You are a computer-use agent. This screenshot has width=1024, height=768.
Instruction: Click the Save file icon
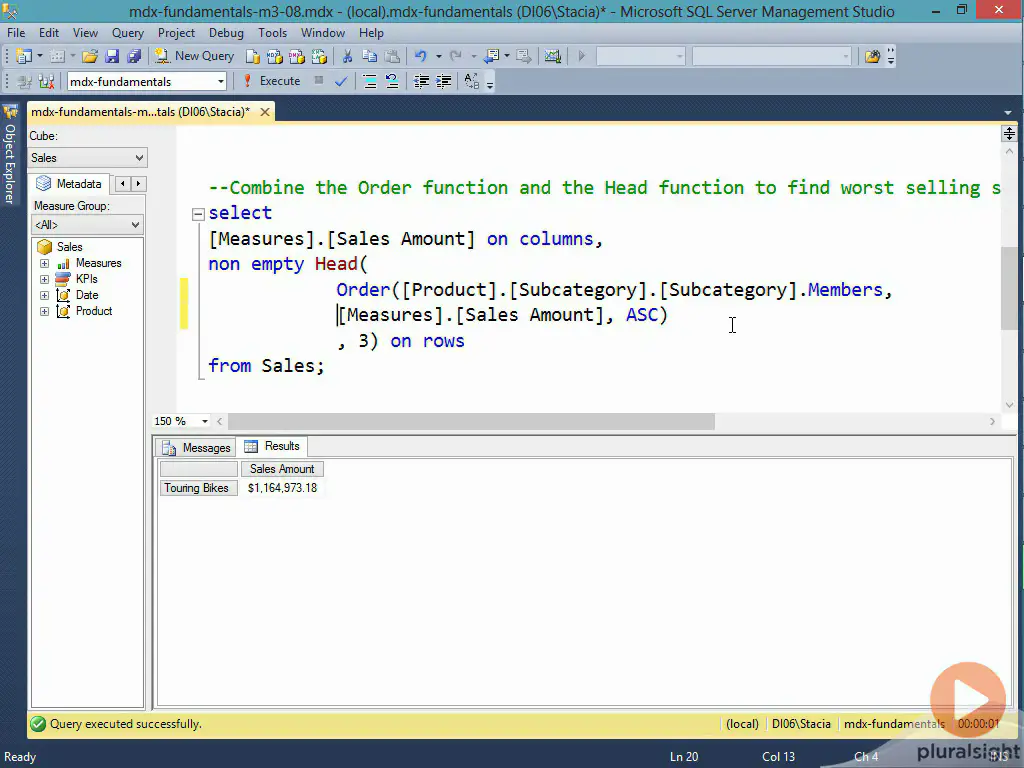tap(111, 56)
